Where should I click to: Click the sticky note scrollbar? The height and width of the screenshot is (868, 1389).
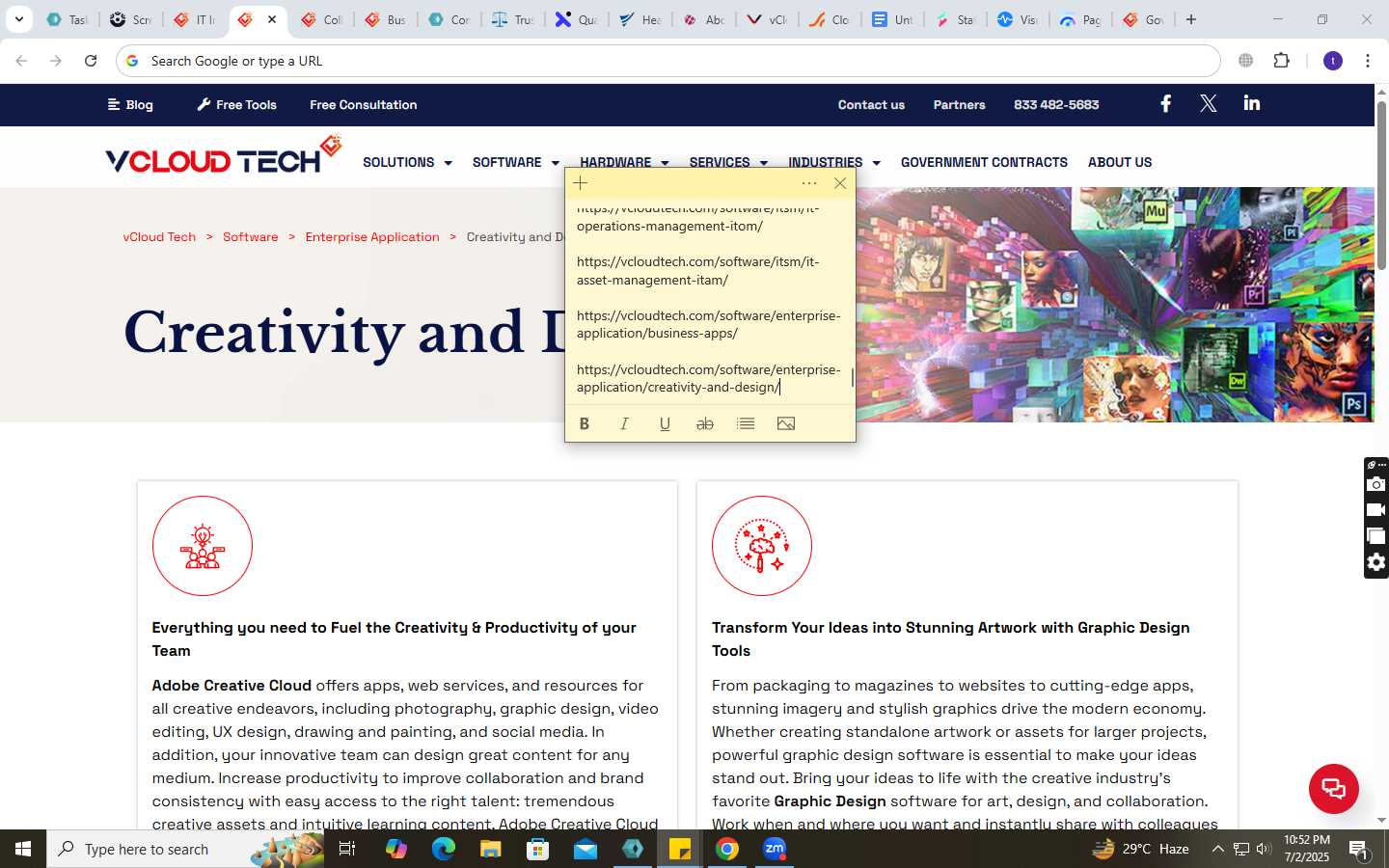tap(852, 377)
